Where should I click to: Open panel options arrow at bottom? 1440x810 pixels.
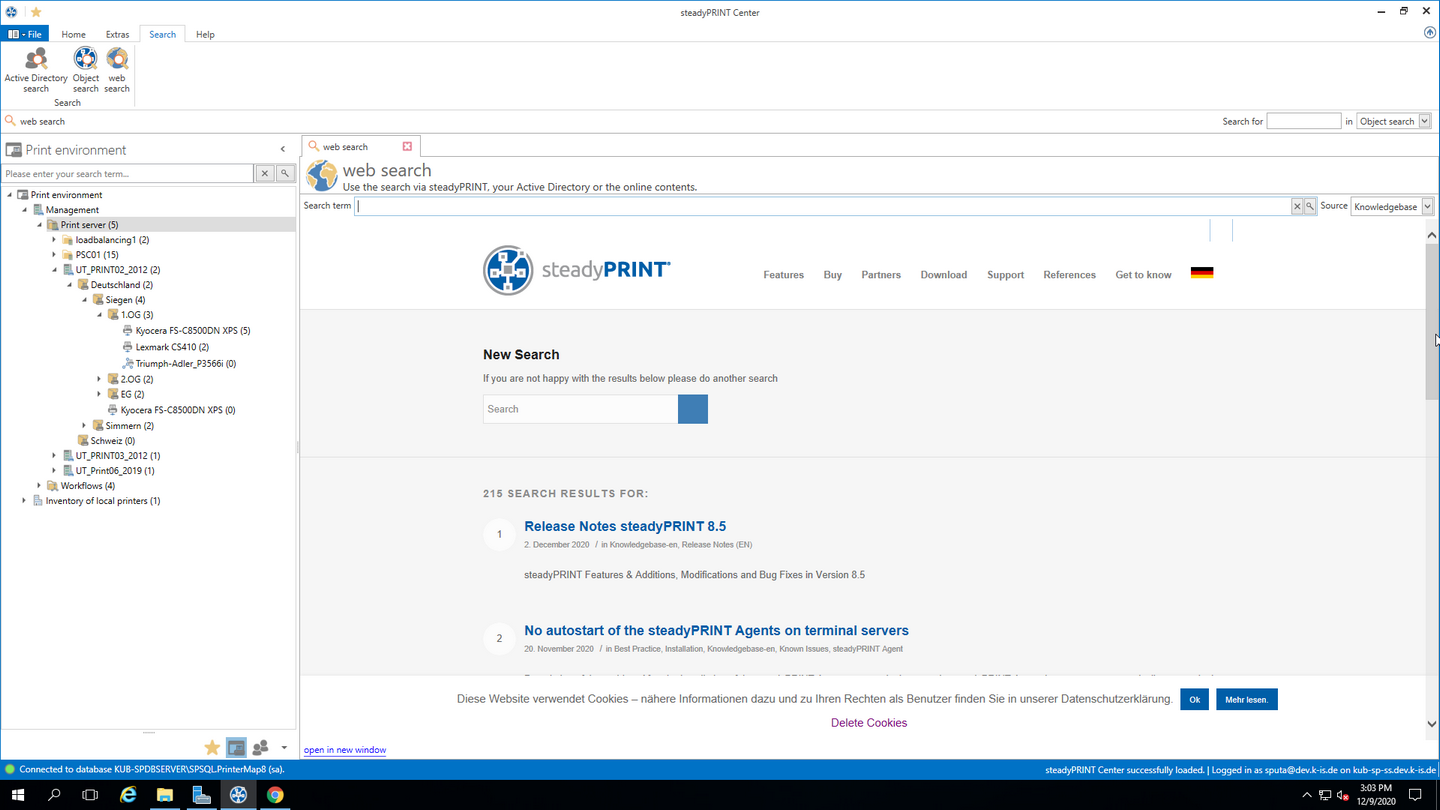pos(284,747)
